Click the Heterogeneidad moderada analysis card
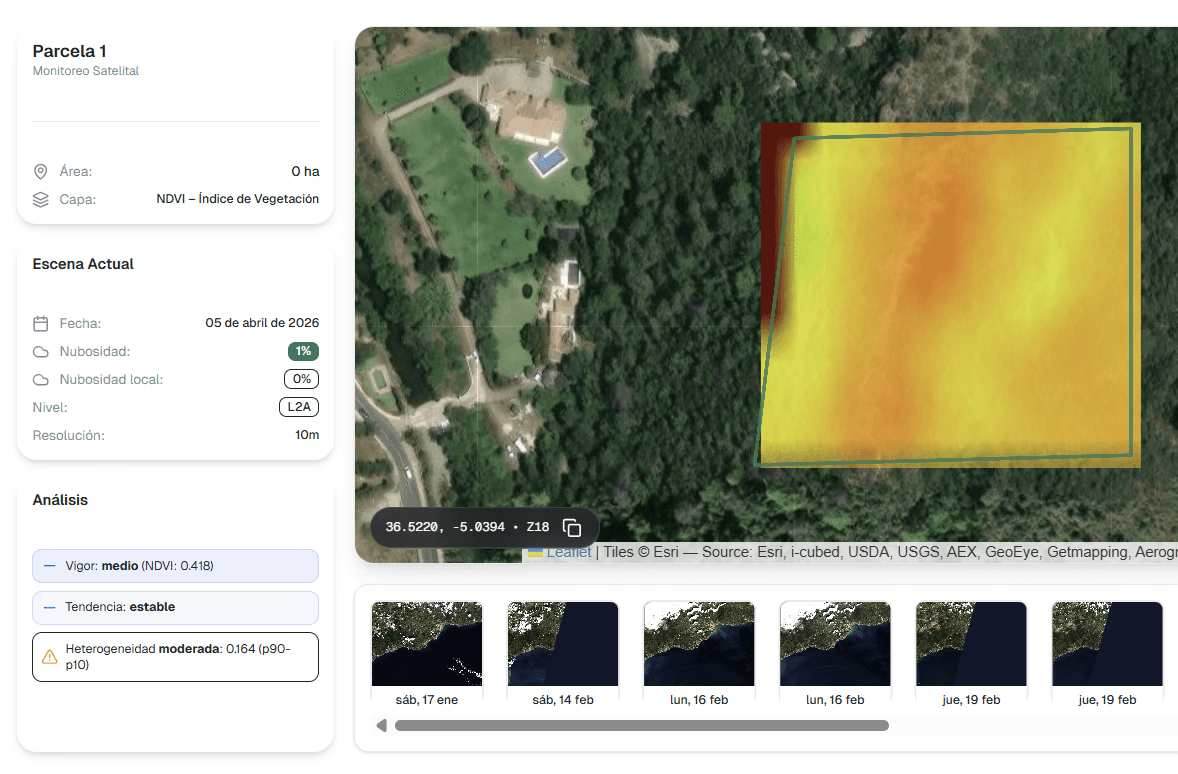Screen dimensions: 1178x774 tap(175, 657)
